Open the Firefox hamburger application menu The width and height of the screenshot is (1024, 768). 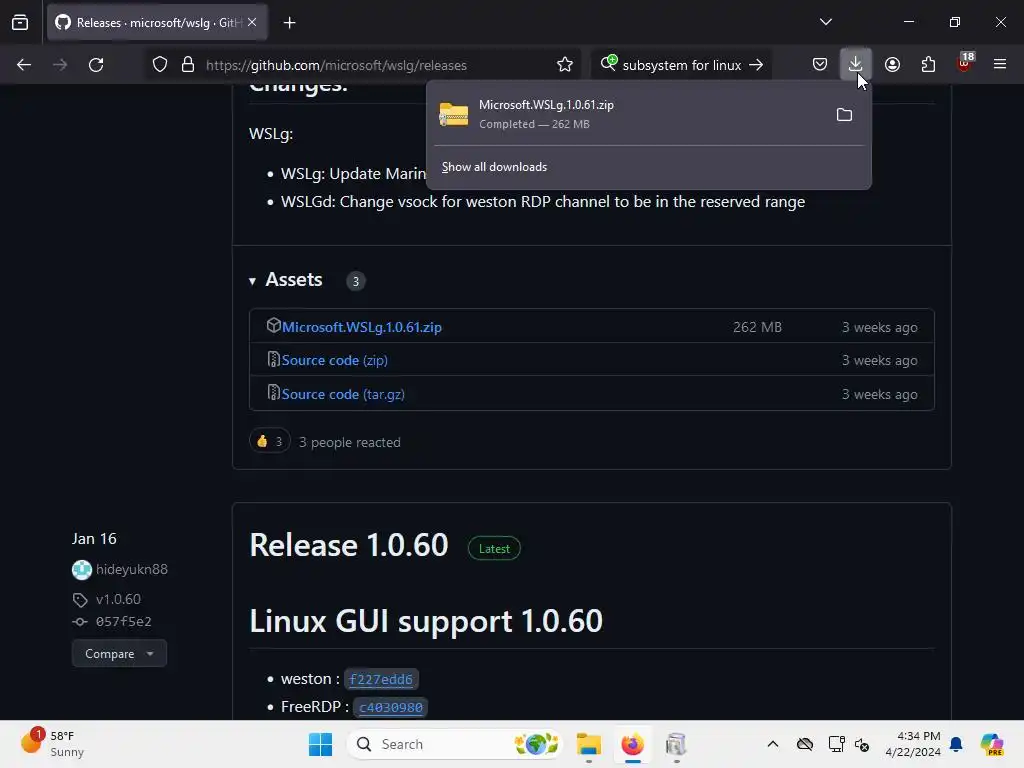pyautogui.click(x=1000, y=65)
